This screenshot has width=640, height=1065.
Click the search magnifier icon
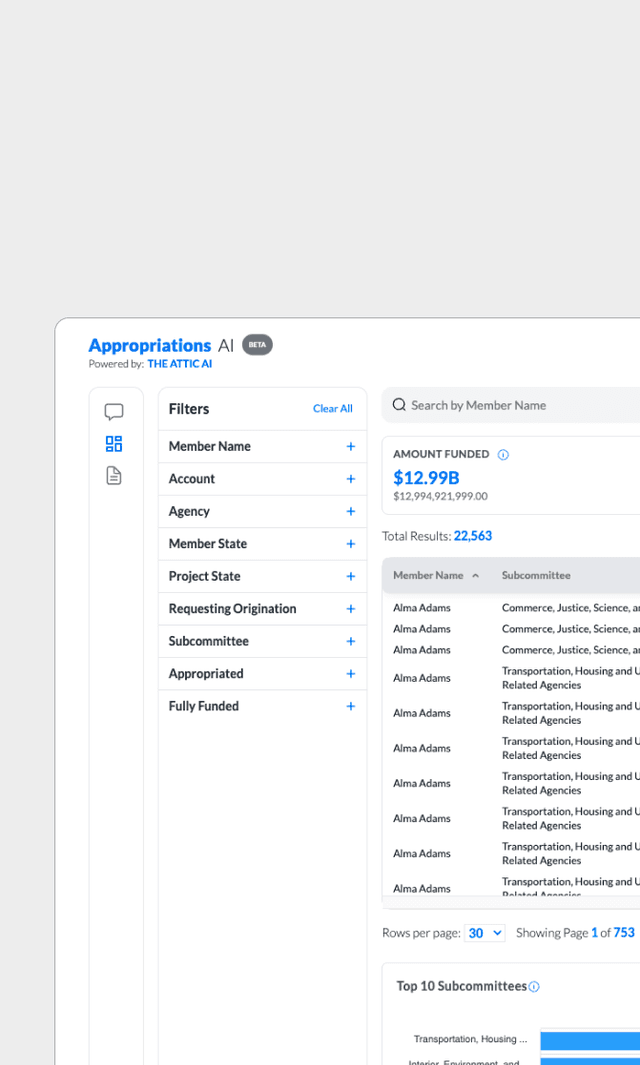[x=399, y=405]
